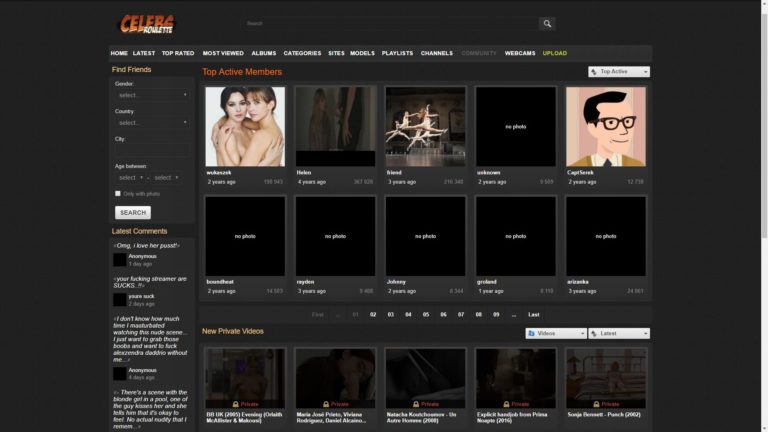Enable the 'Only with photo' checkbox
Screen dimensions: 768x432
118,194
